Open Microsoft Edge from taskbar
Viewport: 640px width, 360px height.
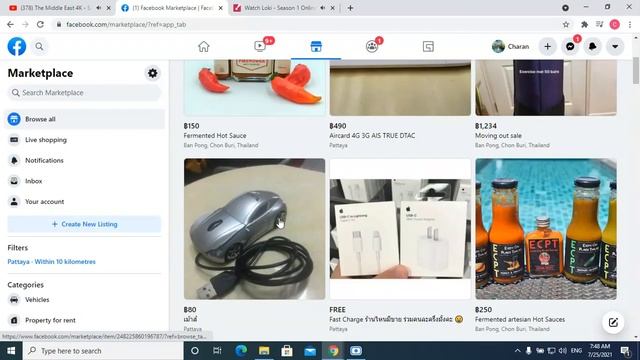[241, 351]
